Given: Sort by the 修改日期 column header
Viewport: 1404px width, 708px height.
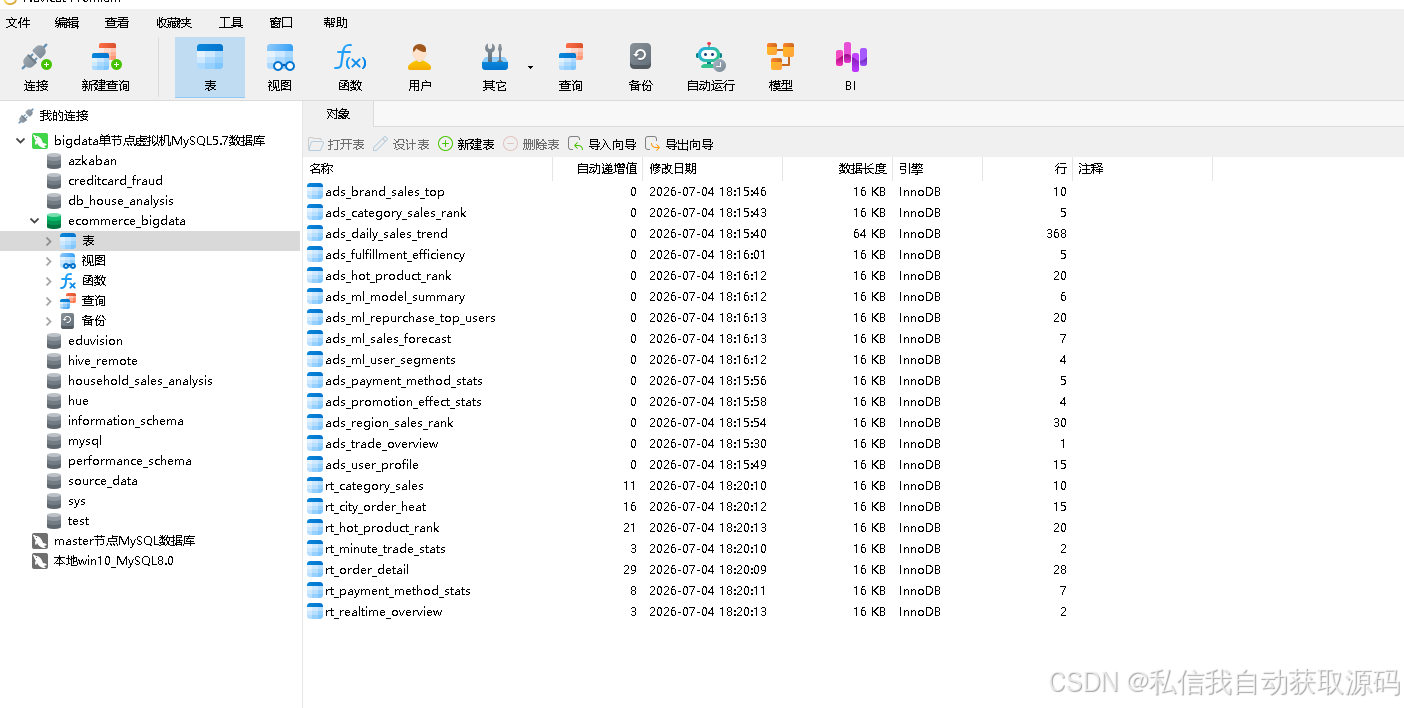Looking at the screenshot, I should (712, 169).
